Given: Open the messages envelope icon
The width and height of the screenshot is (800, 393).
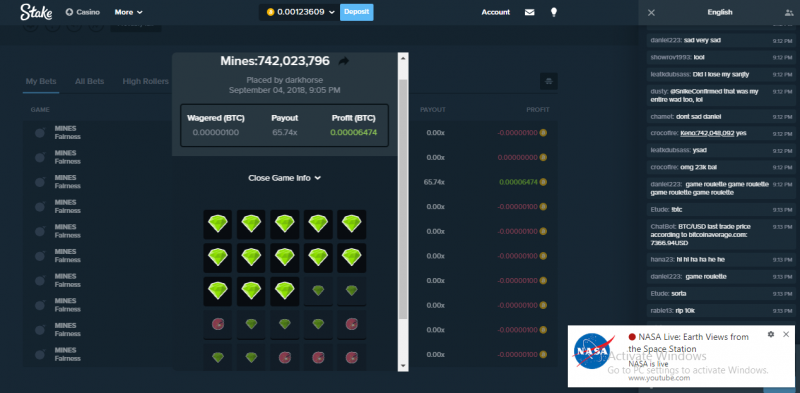Looking at the screenshot, I should pos(530,12).
